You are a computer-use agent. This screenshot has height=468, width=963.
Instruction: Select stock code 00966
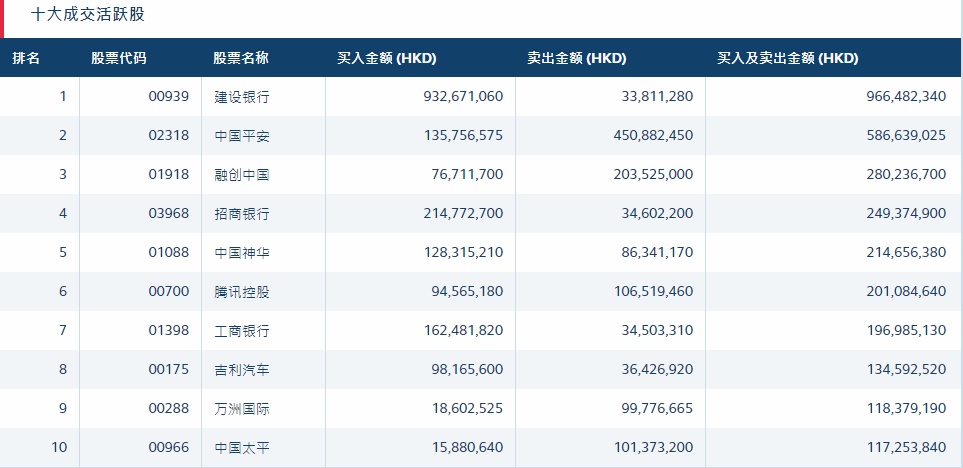(x=169, y=447)
